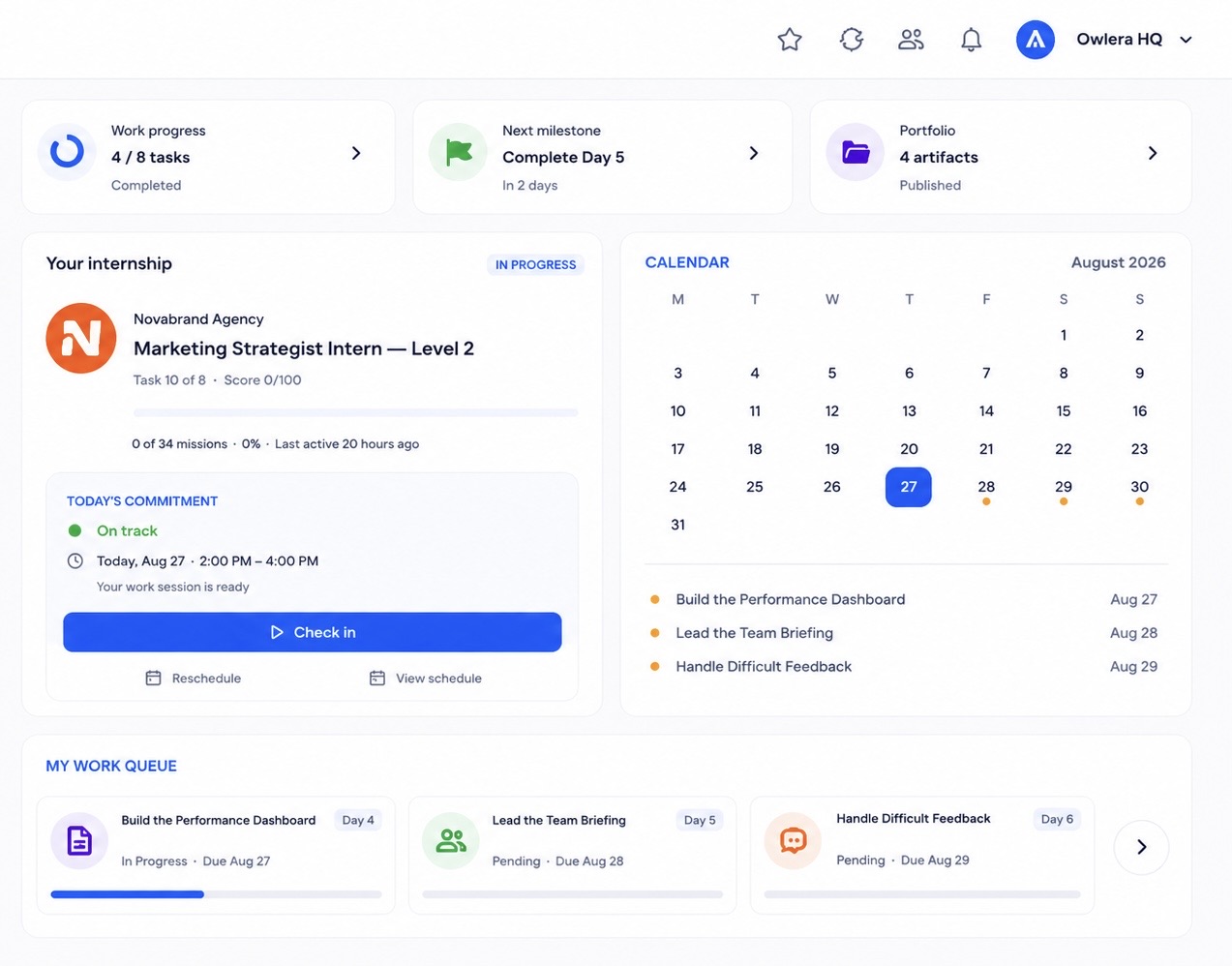
Task: Select August 31 on the calendar
Action: tap(677, 525)
